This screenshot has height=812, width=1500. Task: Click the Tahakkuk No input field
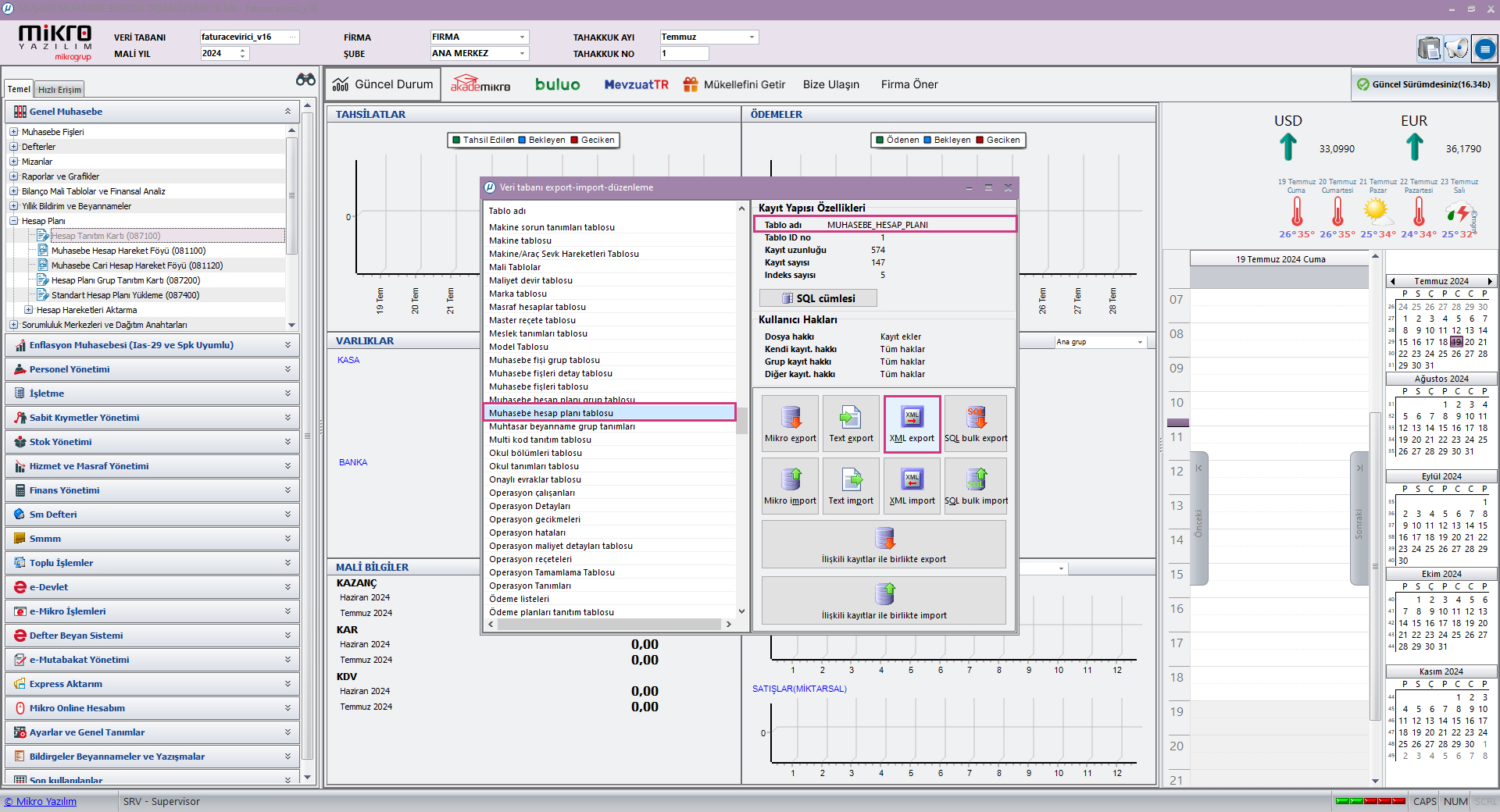684,53
